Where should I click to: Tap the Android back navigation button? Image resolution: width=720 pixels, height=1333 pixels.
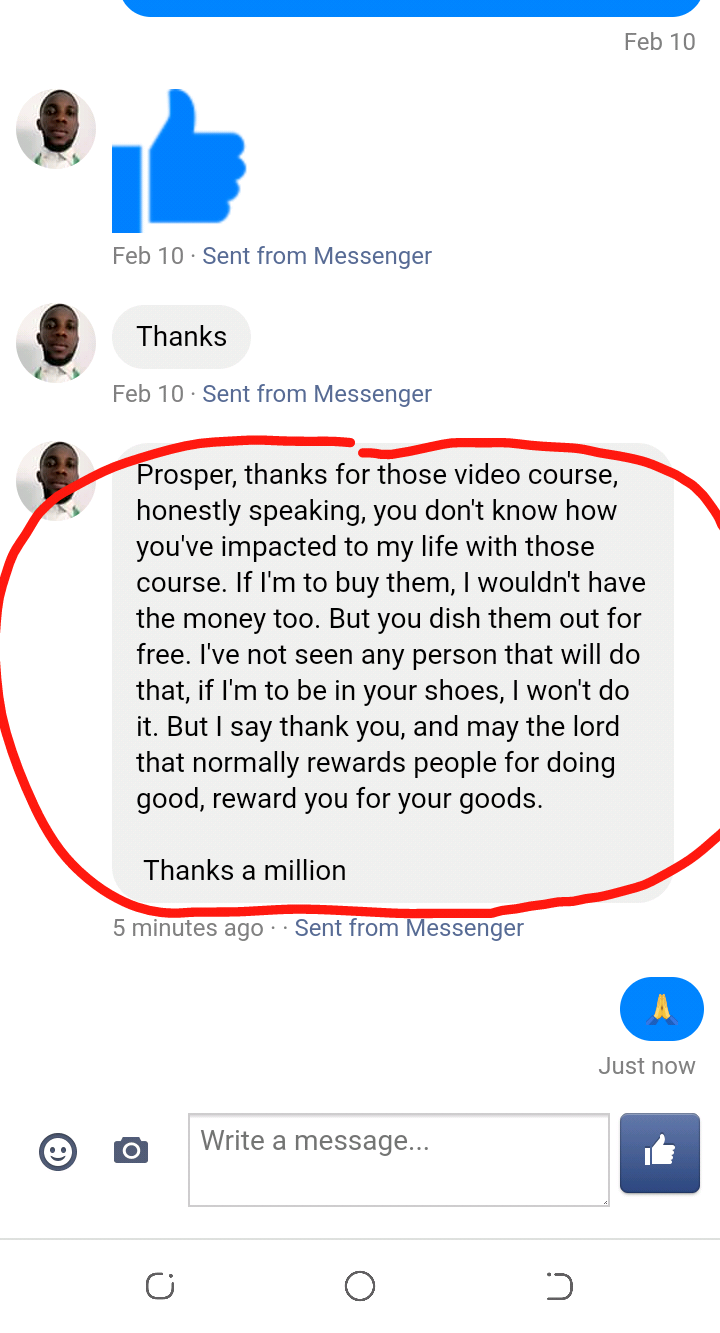[560, 1286]
